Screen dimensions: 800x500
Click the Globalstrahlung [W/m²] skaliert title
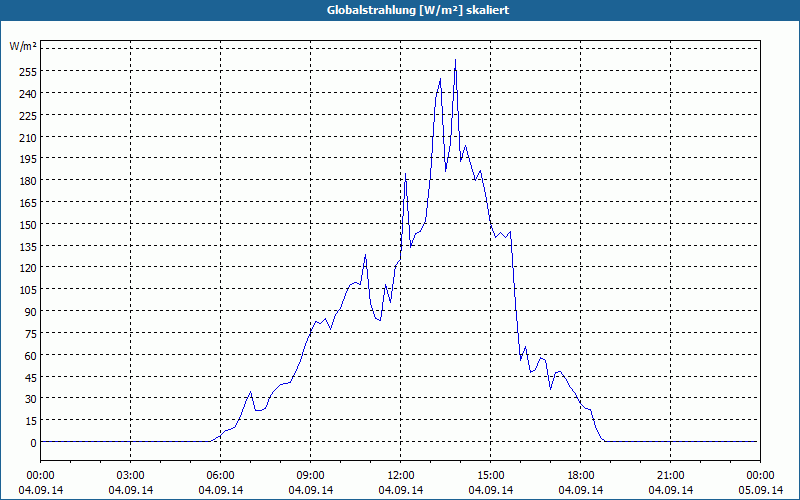tap(418, 10)
